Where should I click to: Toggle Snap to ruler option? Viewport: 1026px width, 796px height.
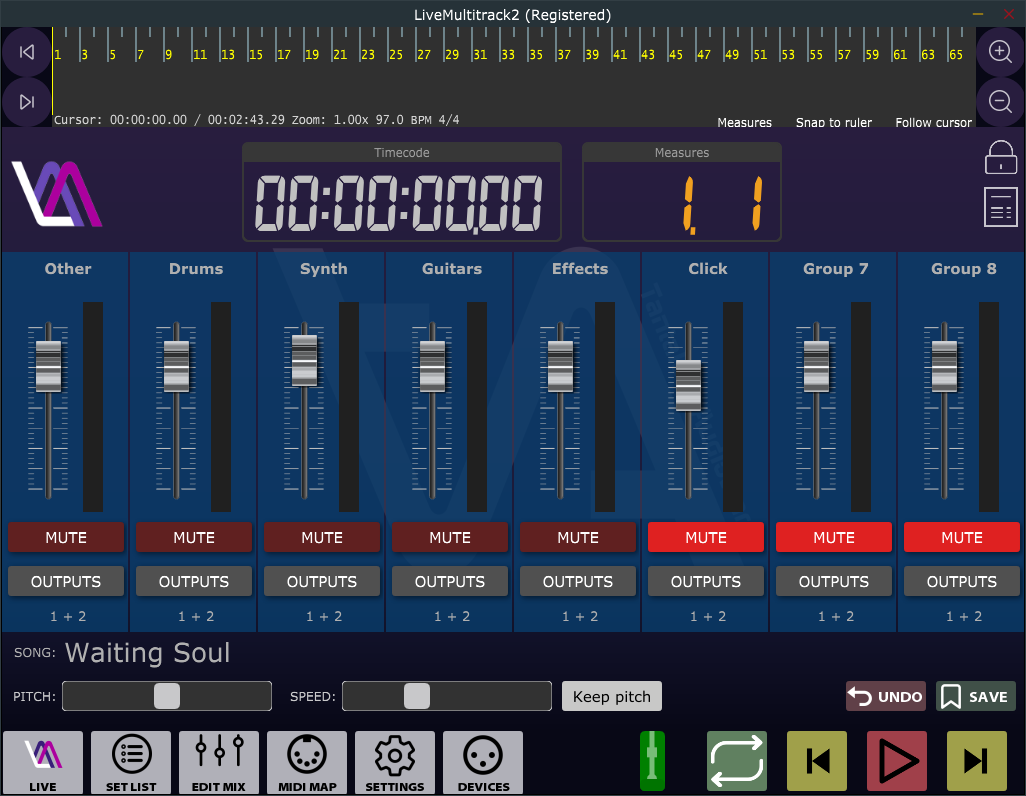(x=834, y=122)
